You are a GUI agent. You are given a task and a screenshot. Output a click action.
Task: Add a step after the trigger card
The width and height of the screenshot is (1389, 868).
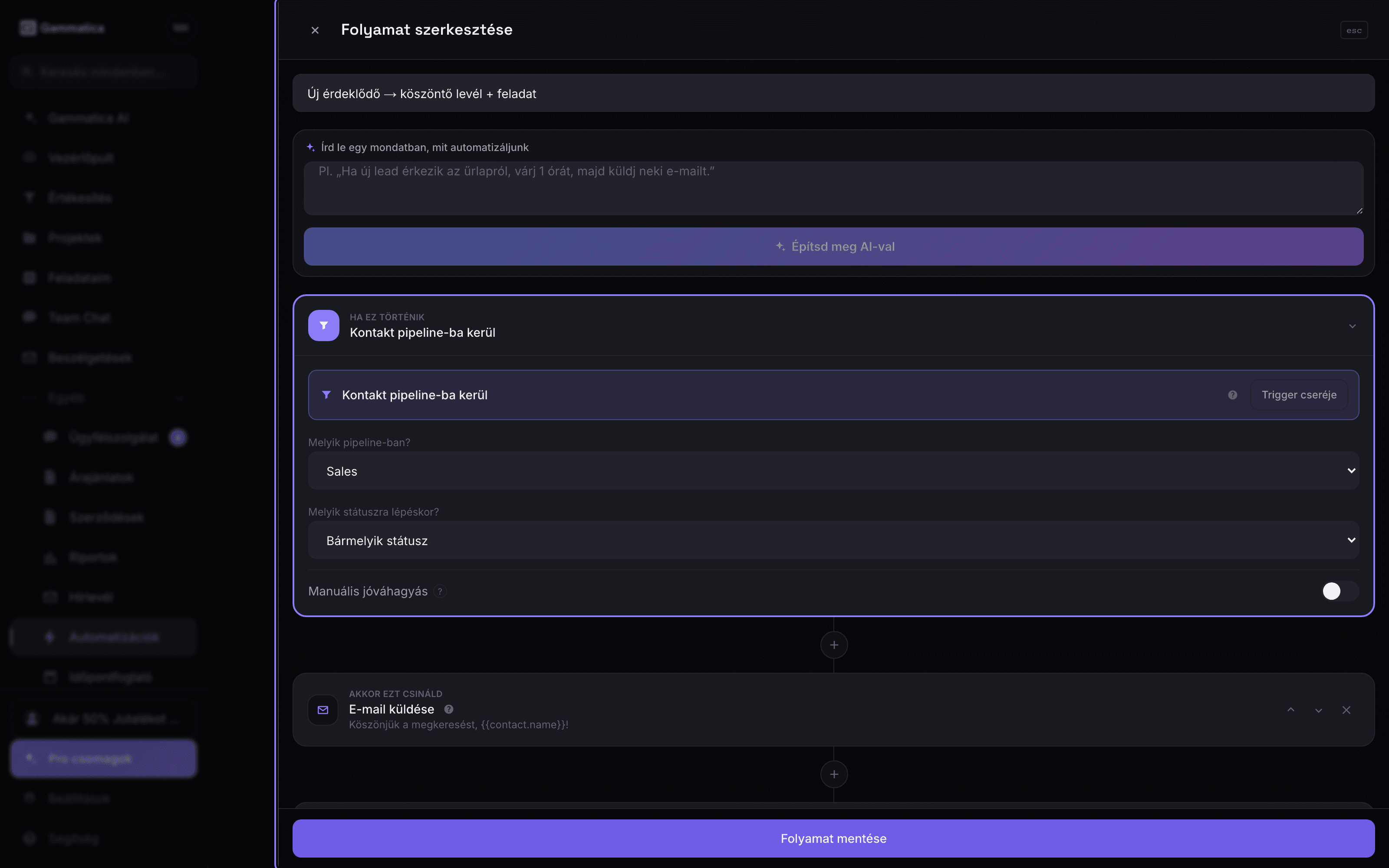tap(834, 645)
